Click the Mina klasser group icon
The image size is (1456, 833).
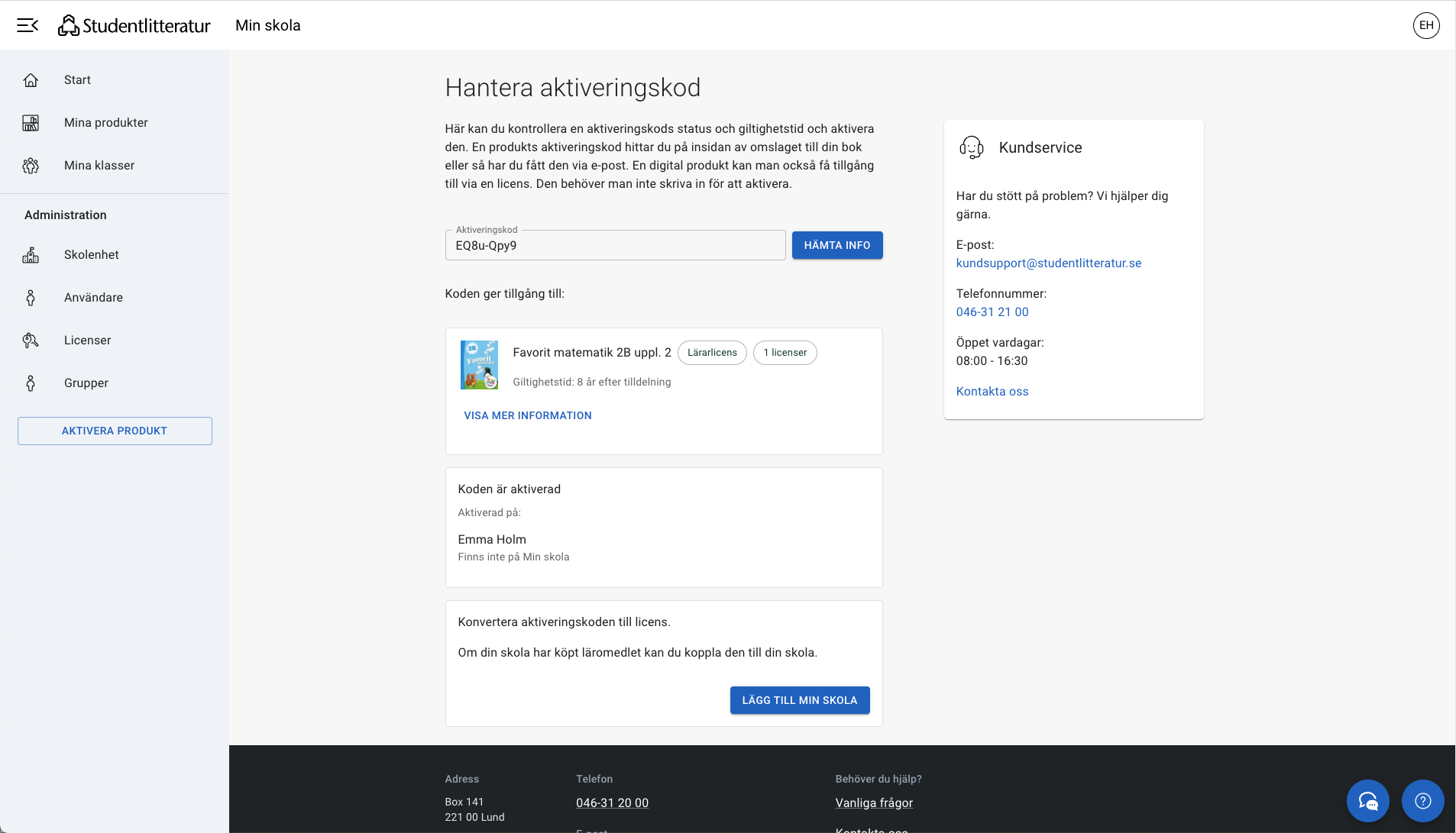[31, 166]
